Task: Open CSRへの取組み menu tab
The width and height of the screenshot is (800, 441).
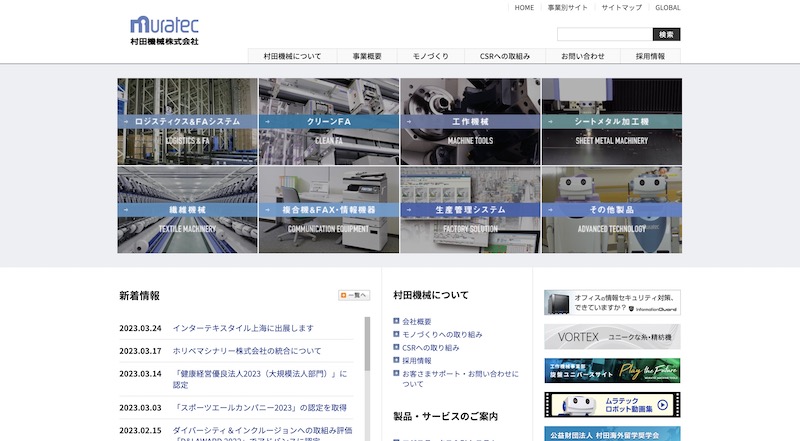Action: 505,56
